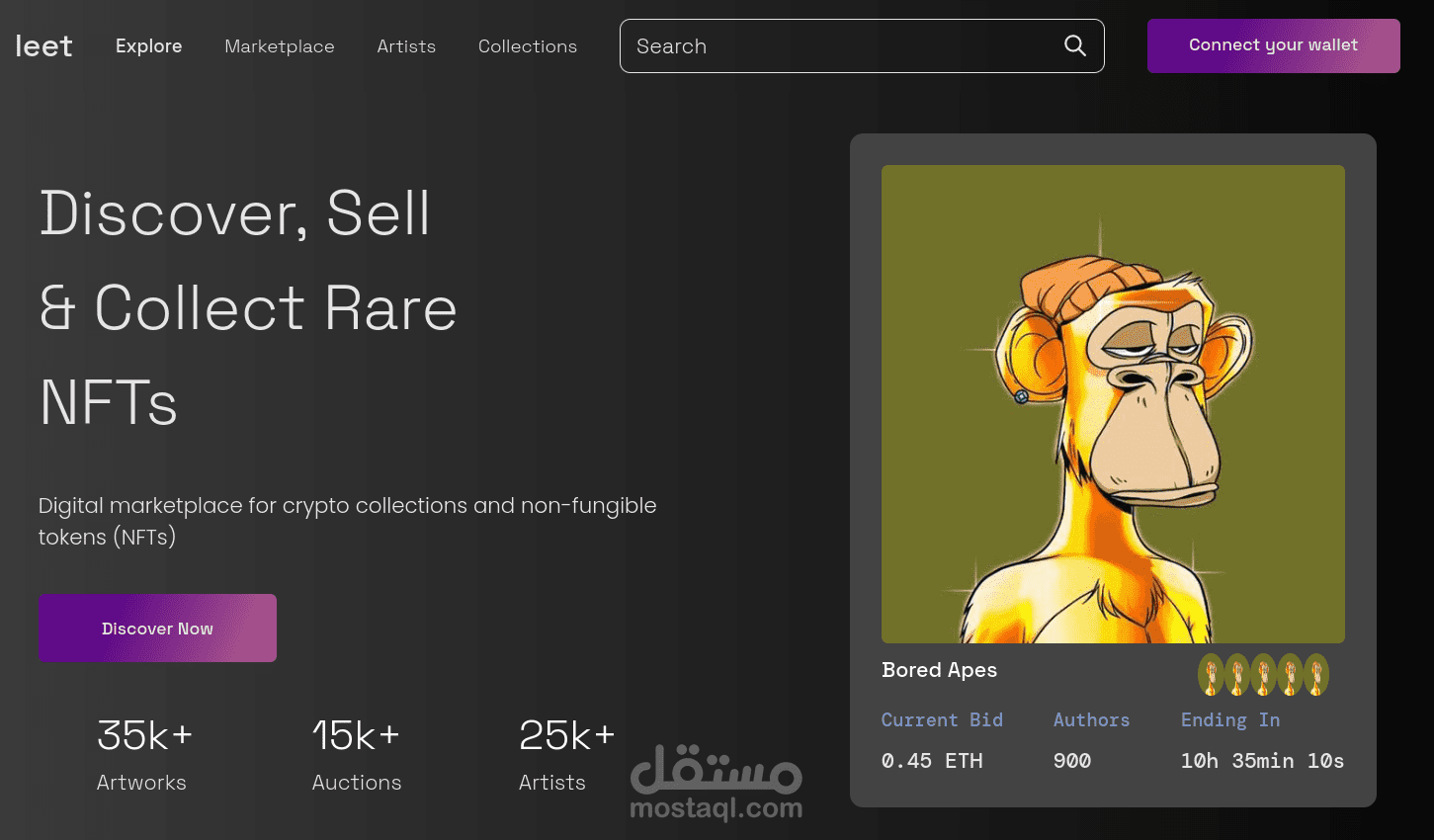Click the 15k+ Auctions statistic

pos(357,755)
